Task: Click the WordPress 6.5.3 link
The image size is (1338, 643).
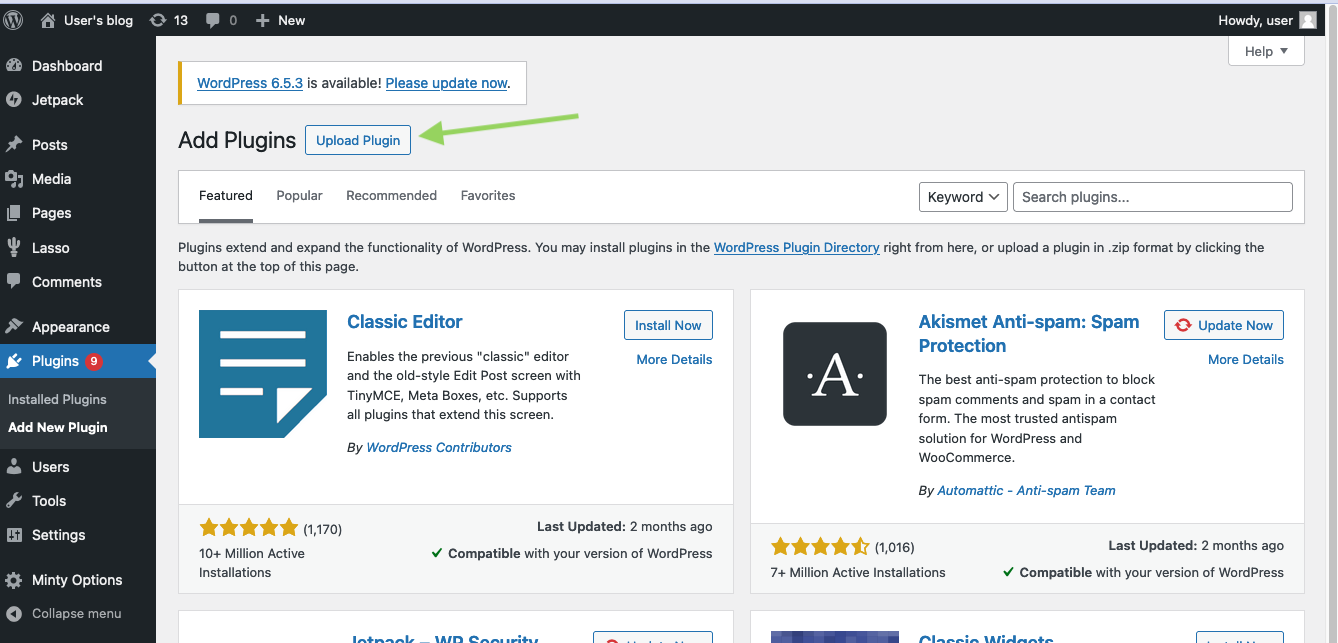Action: pos(250,83)
